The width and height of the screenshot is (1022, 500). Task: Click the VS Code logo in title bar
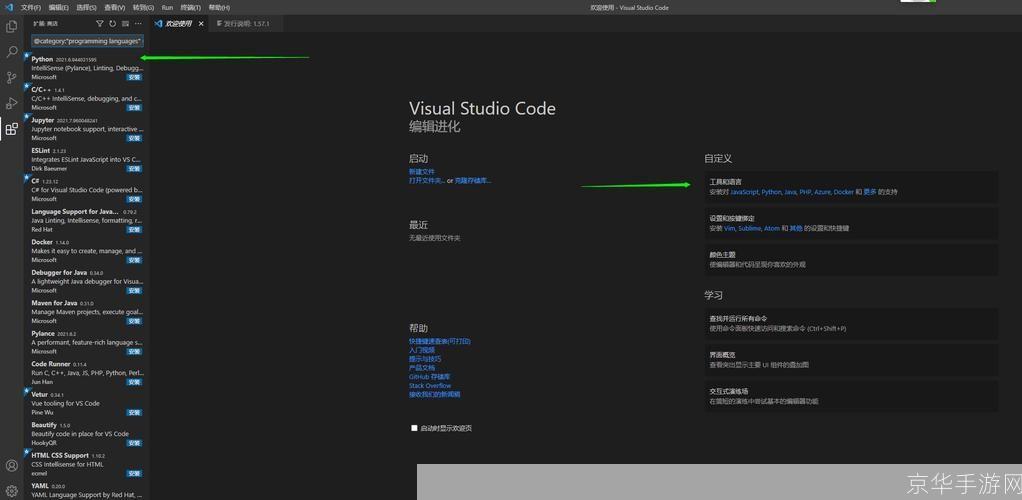tap(8, 7)
